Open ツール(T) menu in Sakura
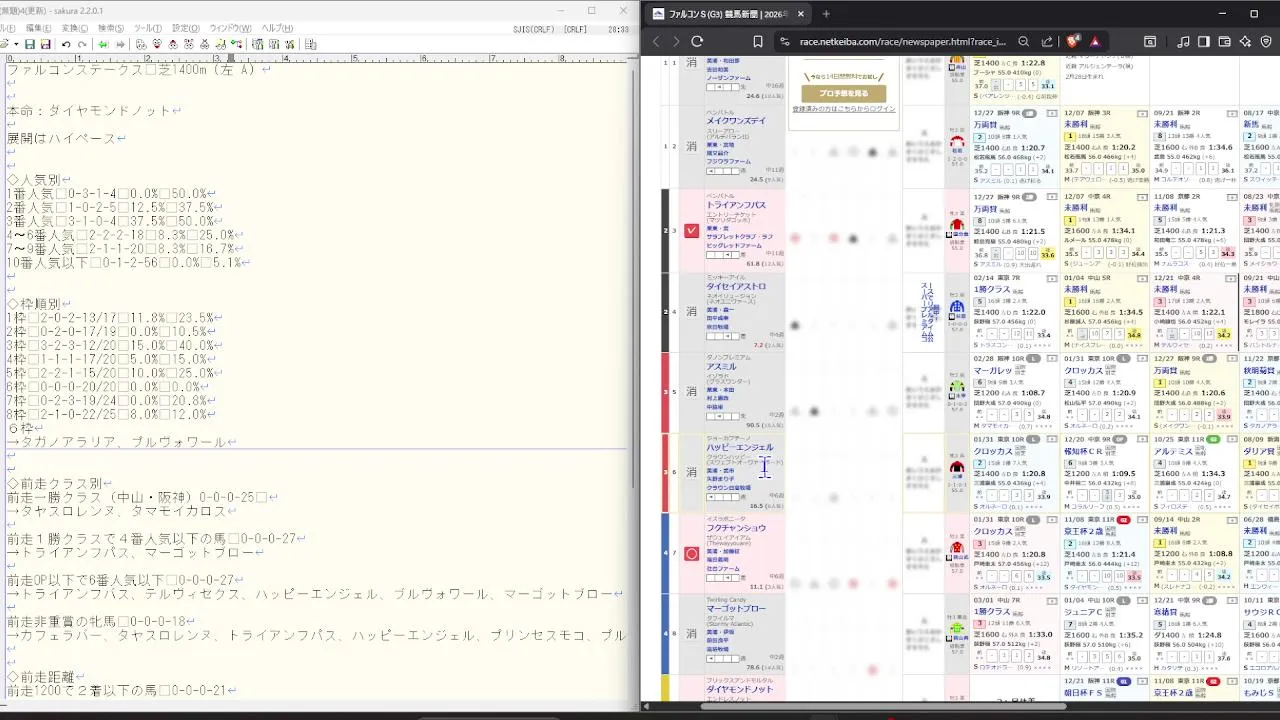 [x=148, y=28]
